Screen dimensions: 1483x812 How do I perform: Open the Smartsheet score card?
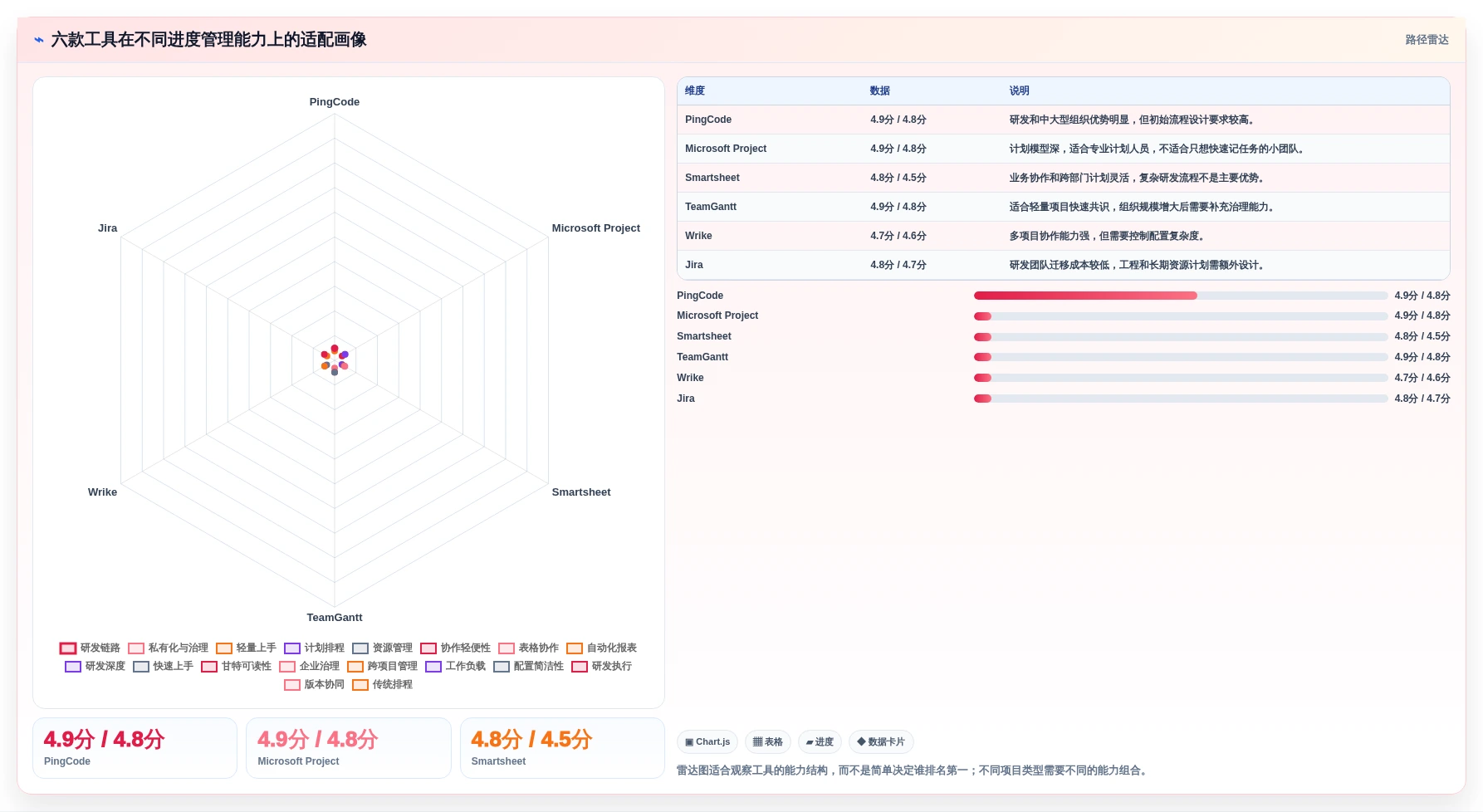pos(562,748)
